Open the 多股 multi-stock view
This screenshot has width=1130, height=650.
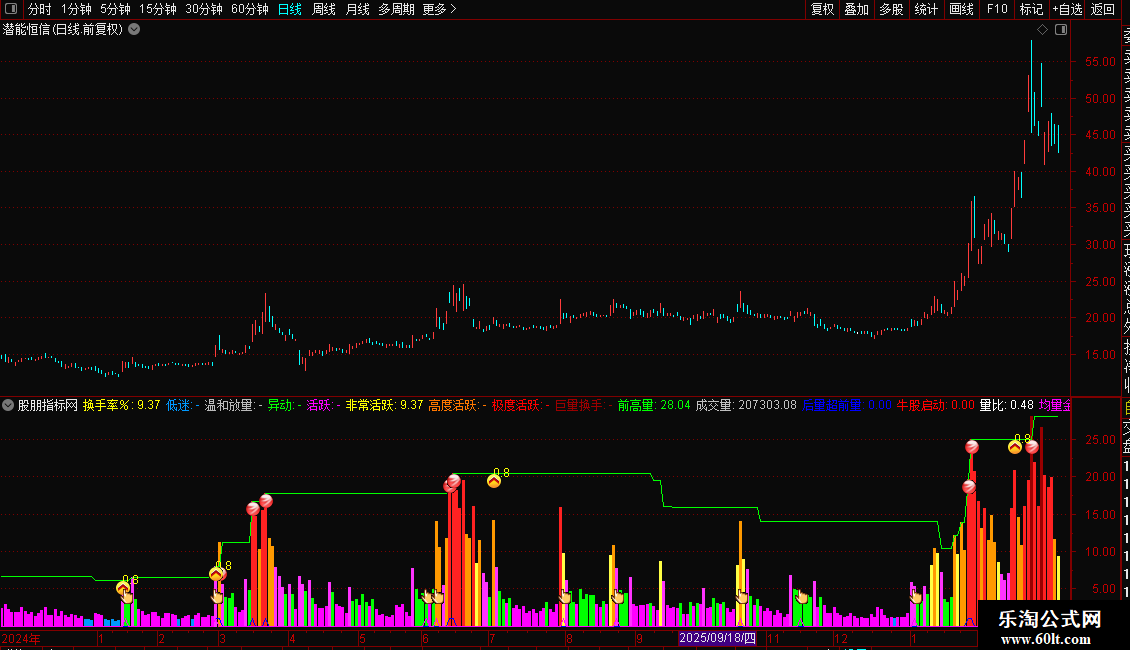pyautogui.click(x=891, y=9)
